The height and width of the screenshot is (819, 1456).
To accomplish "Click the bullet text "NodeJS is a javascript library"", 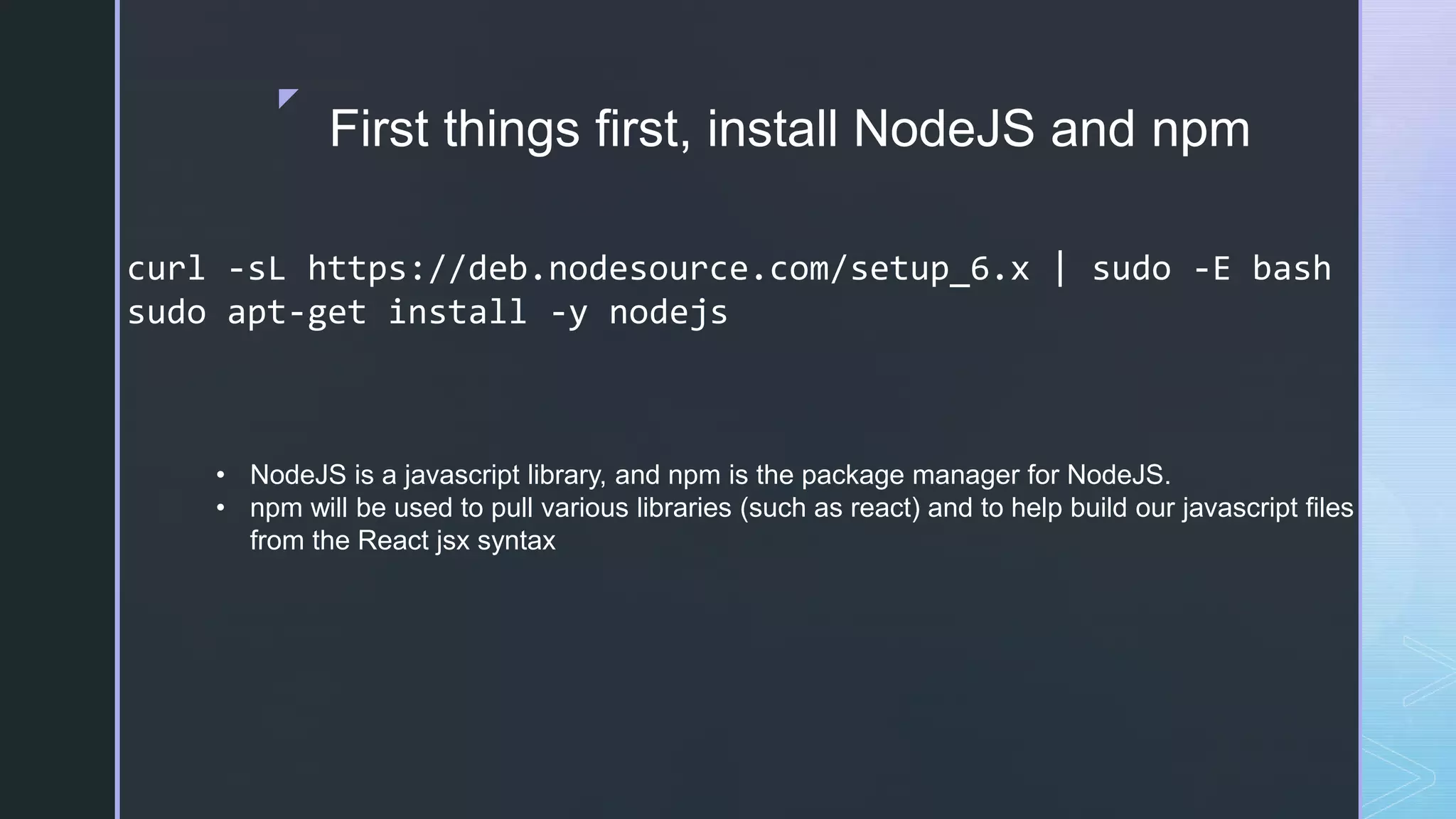I will [428, 475].
